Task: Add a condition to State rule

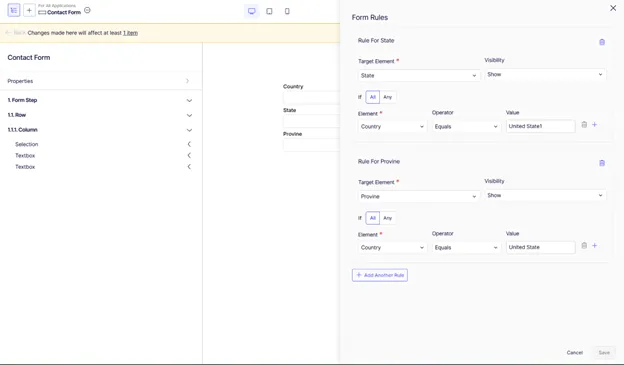Action: (594, 125)
